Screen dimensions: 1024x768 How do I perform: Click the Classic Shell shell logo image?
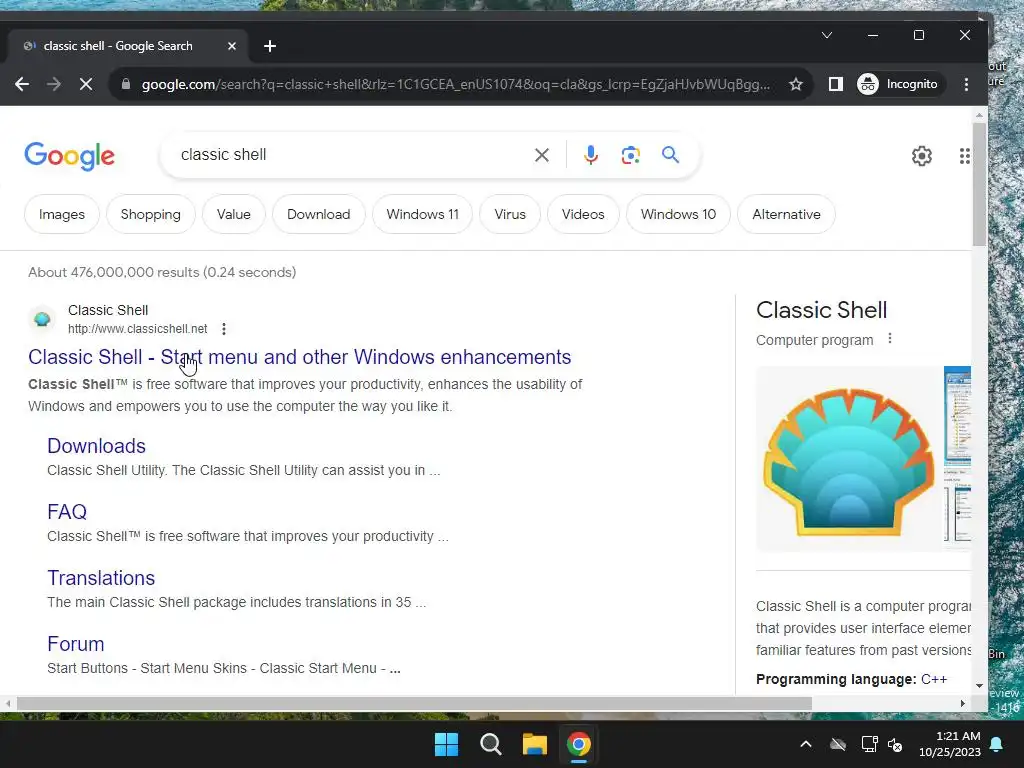click(x=848, y=460)
